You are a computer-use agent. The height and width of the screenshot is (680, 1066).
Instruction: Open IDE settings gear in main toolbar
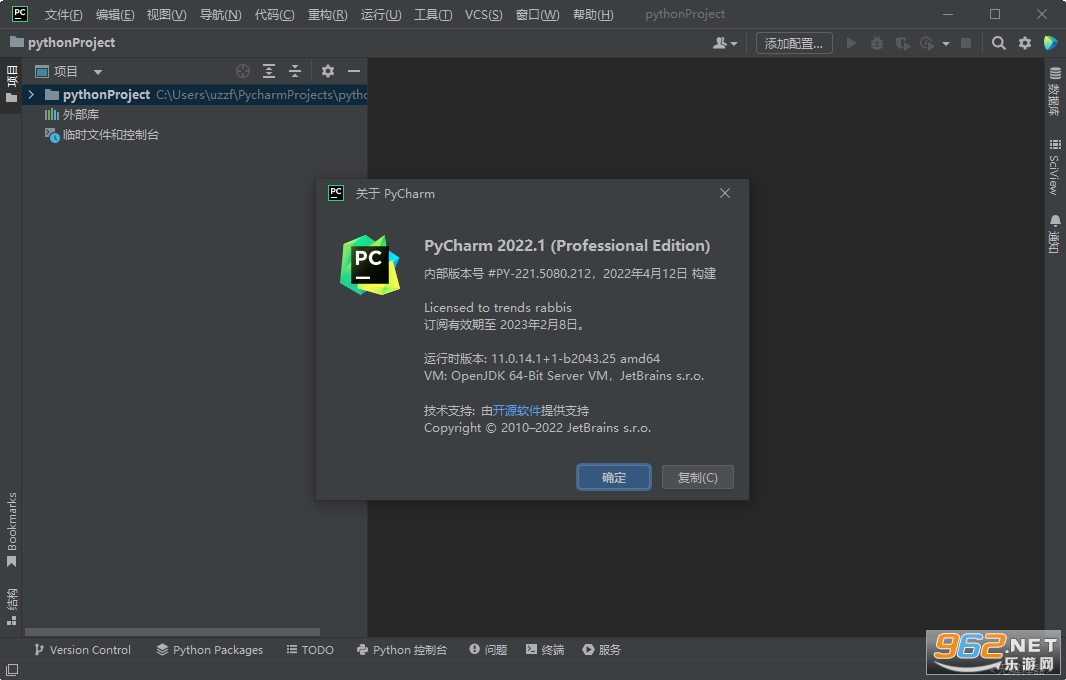(1025, 44)
